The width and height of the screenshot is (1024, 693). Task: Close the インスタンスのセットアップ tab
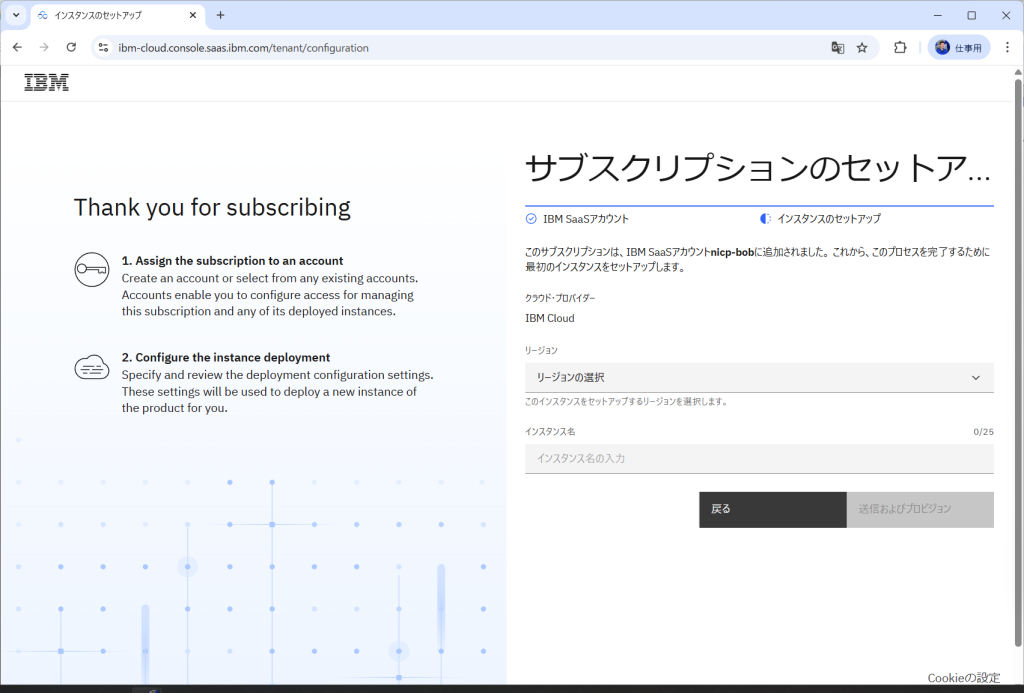click(x=193, y=15)
